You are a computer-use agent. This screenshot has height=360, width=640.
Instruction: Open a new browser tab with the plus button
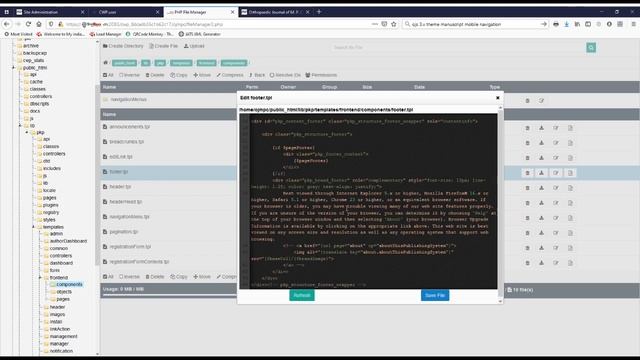pyautogui.click(x=319, y=12)
